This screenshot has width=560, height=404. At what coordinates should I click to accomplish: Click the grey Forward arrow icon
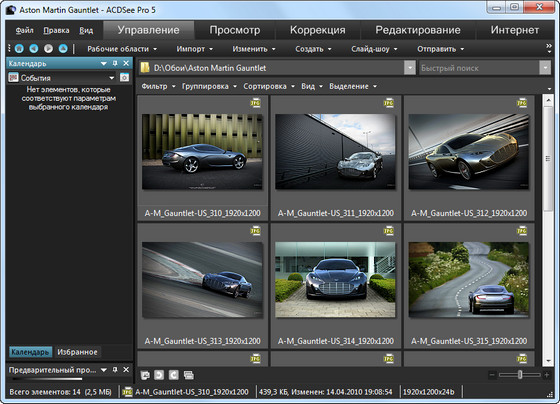pyautogui.click(x=48, y=49)
